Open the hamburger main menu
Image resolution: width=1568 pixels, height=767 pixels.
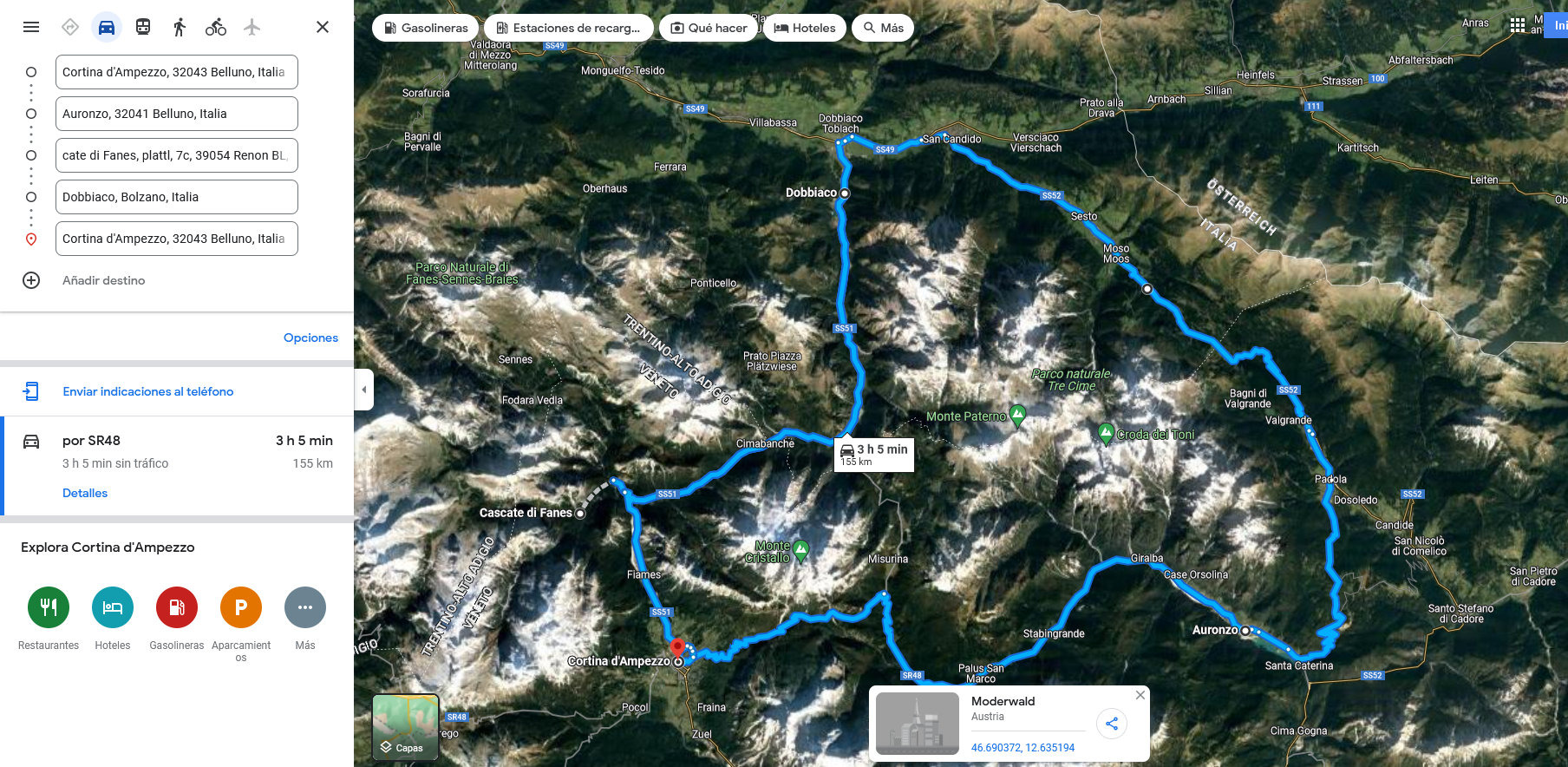pos(31,27)
